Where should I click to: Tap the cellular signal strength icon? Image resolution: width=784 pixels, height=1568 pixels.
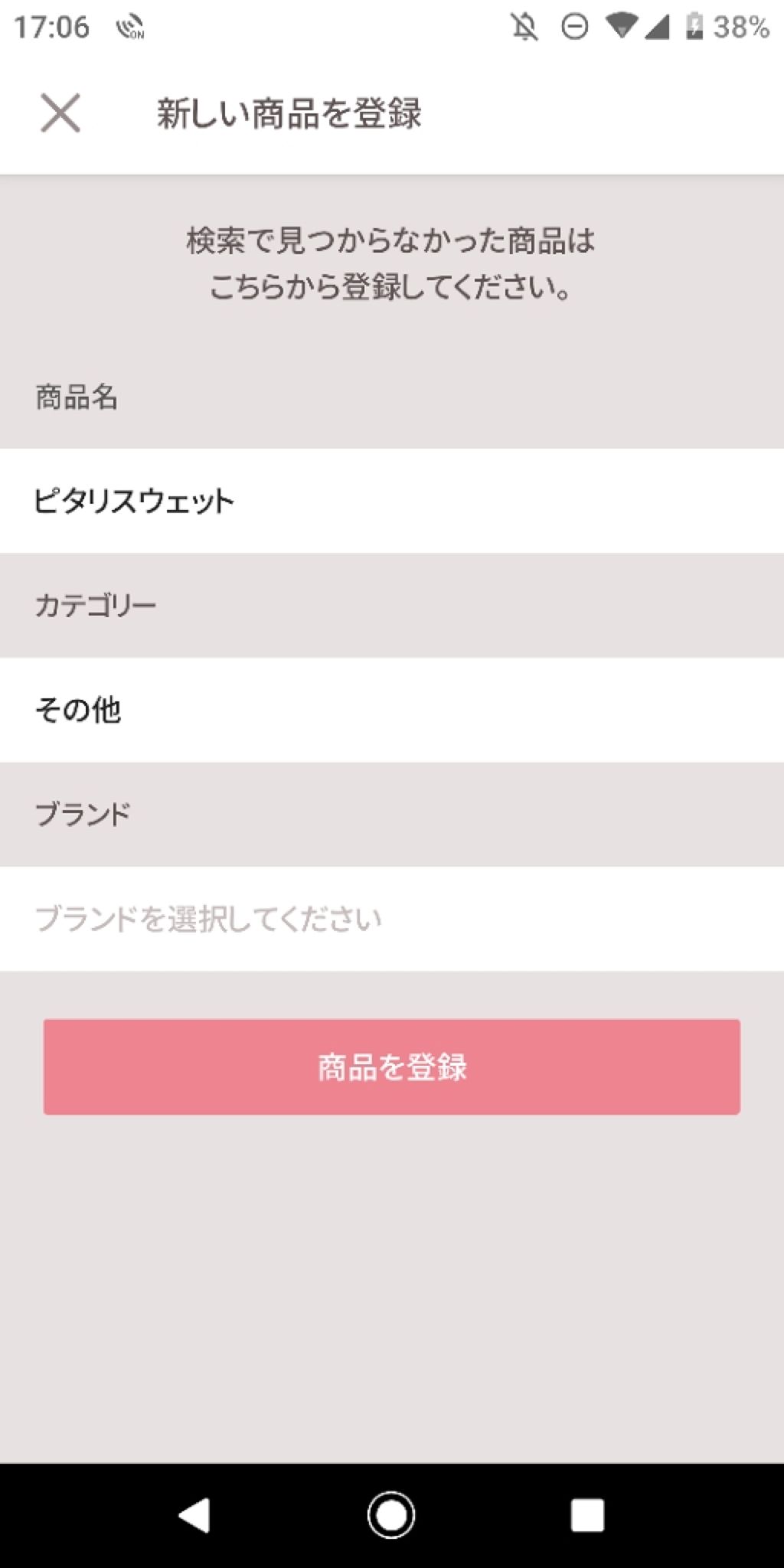tap(656, 28)
